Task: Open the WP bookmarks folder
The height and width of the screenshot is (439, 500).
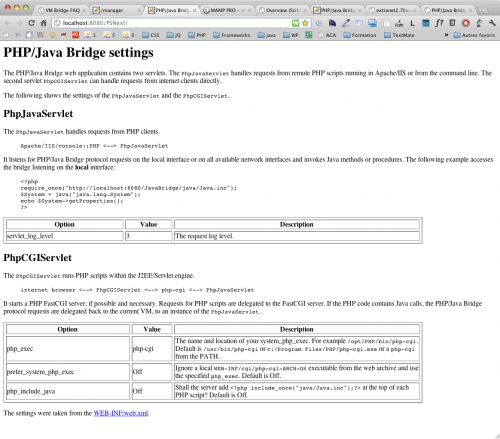Action: (291, 35)
